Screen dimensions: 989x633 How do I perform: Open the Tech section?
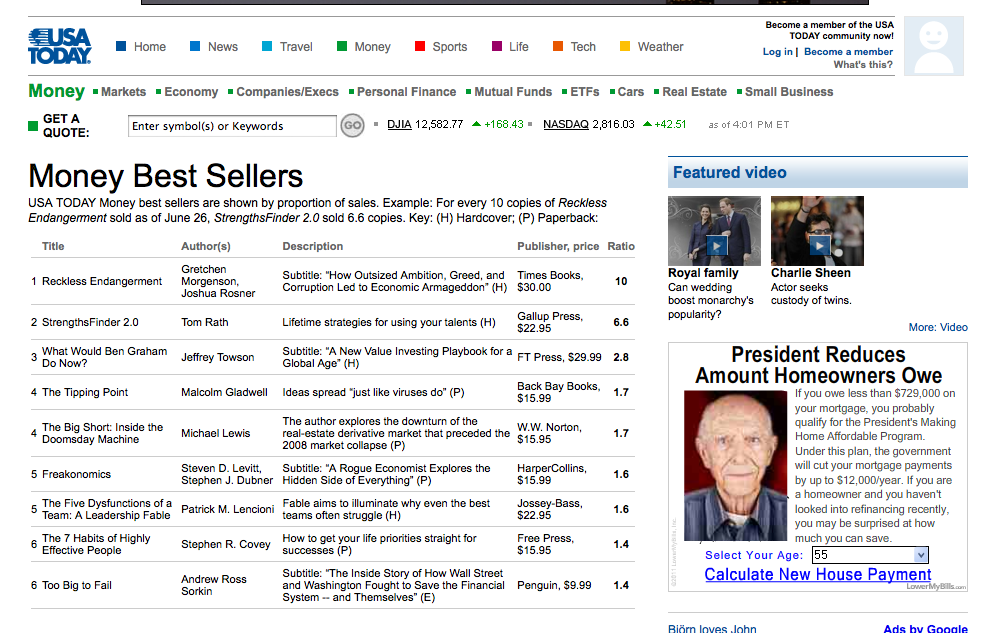(x=583, y=47)
